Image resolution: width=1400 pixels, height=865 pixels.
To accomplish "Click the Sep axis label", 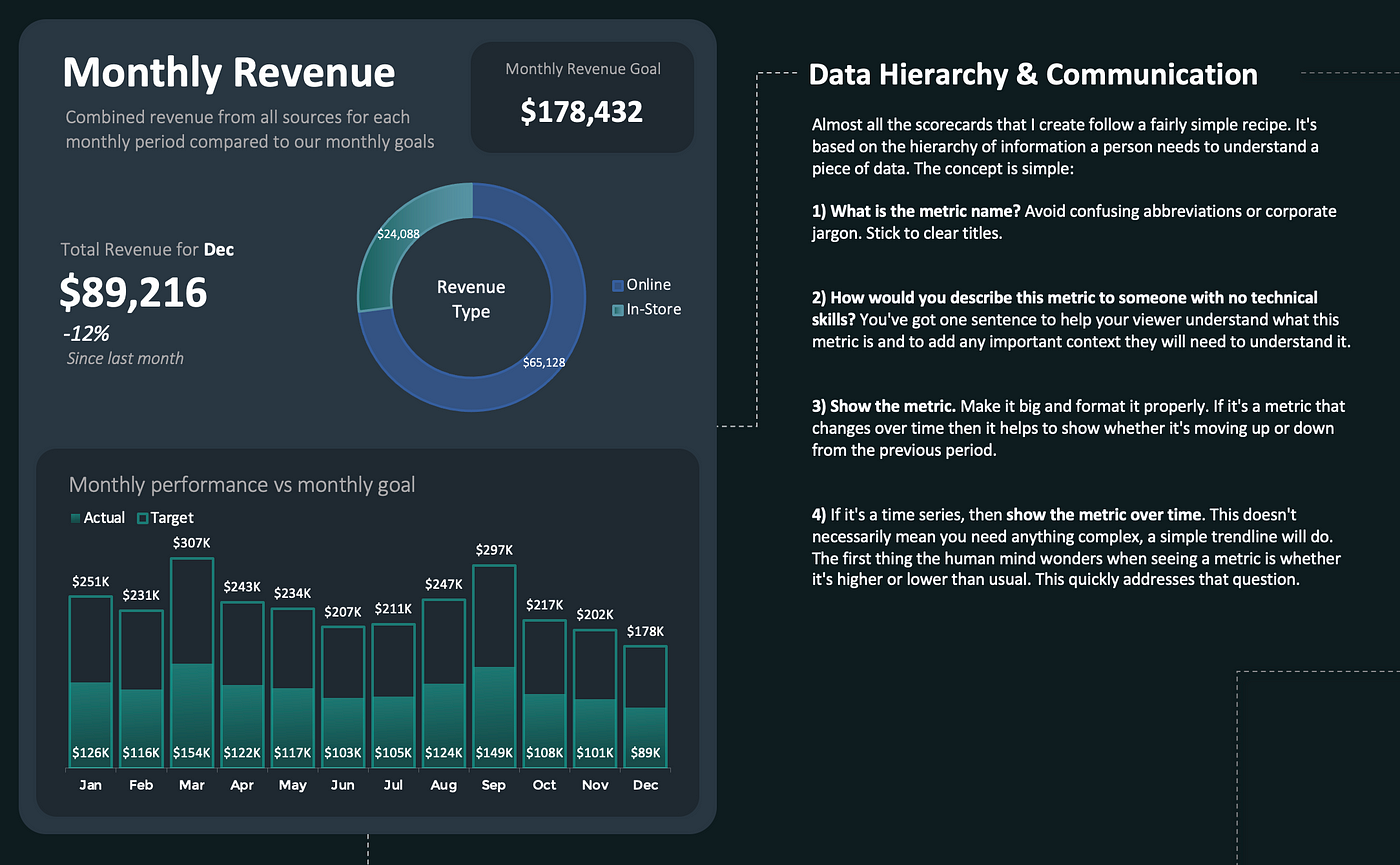I will 494,785.
